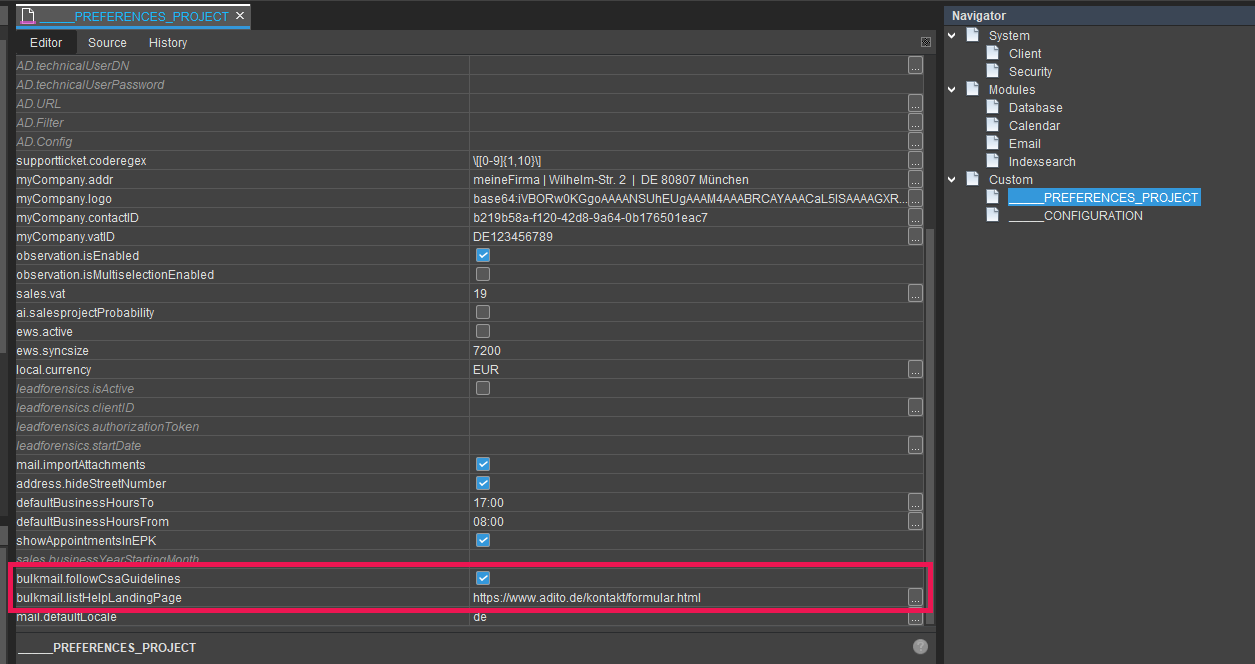Enable observation.isMultiselectionEnabled checkbox
Image resolution: width=1255 pixels, height=664 pixels.
click(x=483, y=274)
